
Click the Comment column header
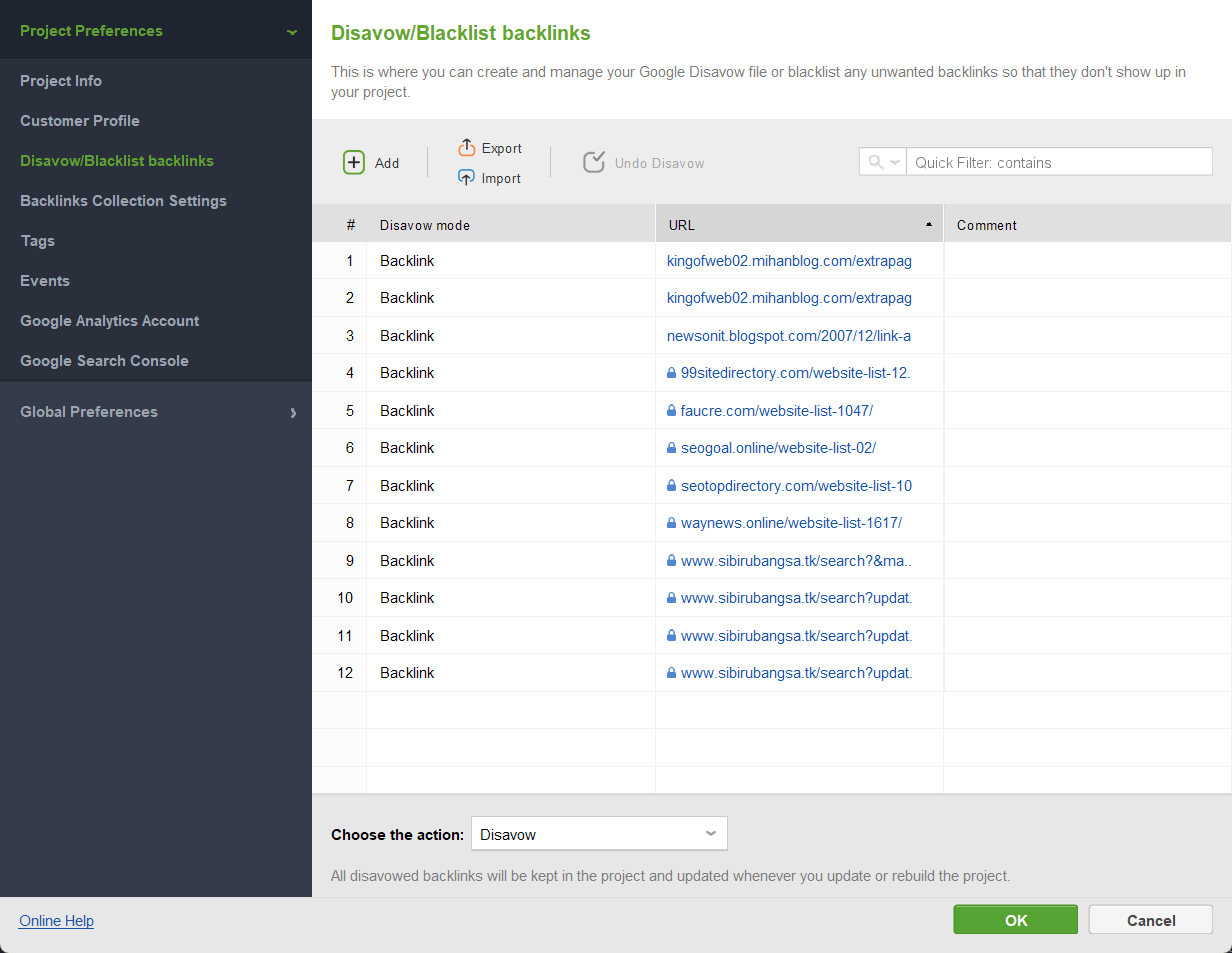click(x=987, y=225)
